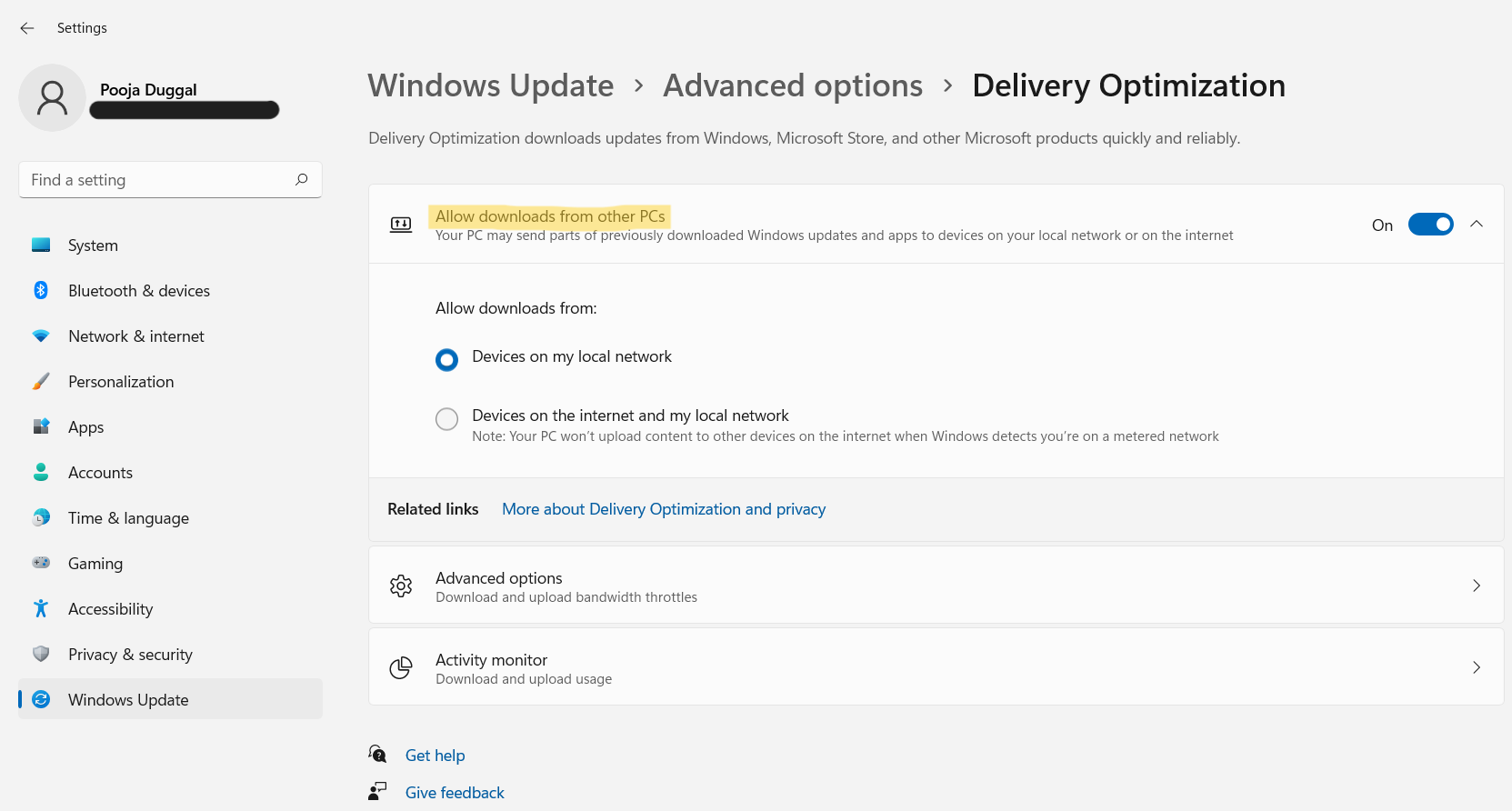Collapse the Allow downloads section chevron
The image size is (1512, 811).
coord(1477,225)
